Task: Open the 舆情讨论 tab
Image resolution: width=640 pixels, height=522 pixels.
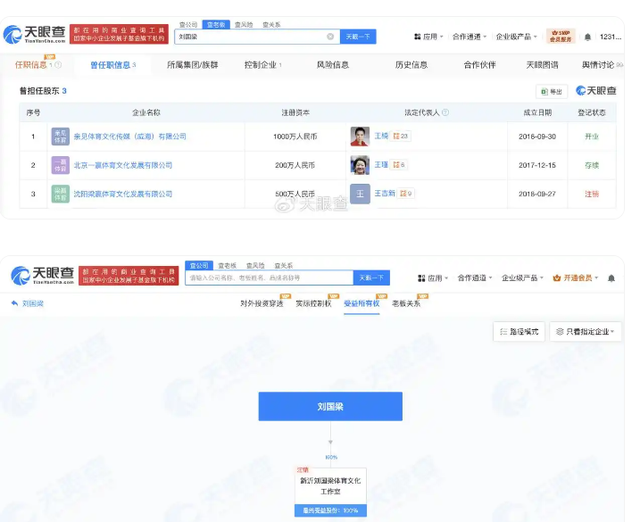Action: pos(602,65)
